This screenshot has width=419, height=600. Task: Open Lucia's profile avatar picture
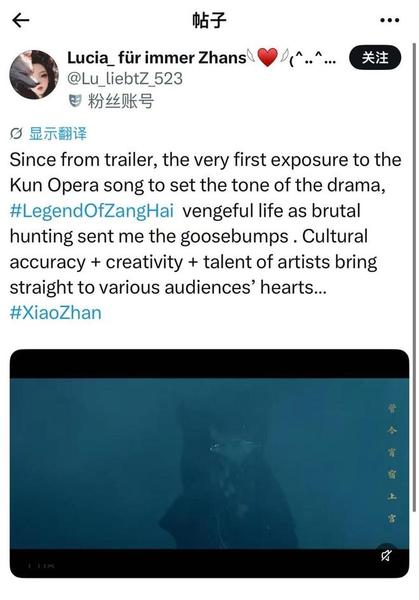pyautogui.click(x=34, y=74)
